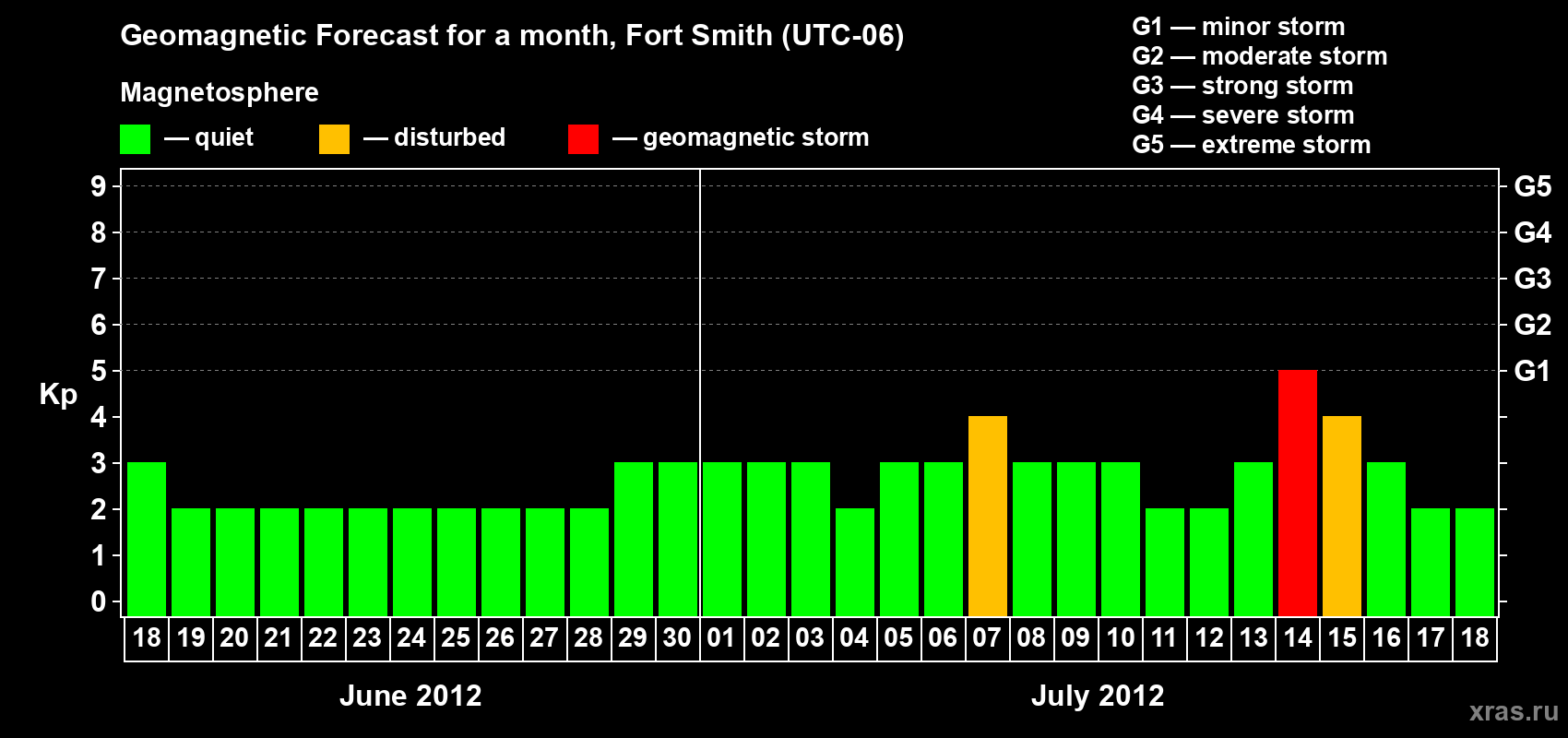This screenshot has height=738, width=1568.
Task: Click the G1 right axis label
Action: (1533, 371)
